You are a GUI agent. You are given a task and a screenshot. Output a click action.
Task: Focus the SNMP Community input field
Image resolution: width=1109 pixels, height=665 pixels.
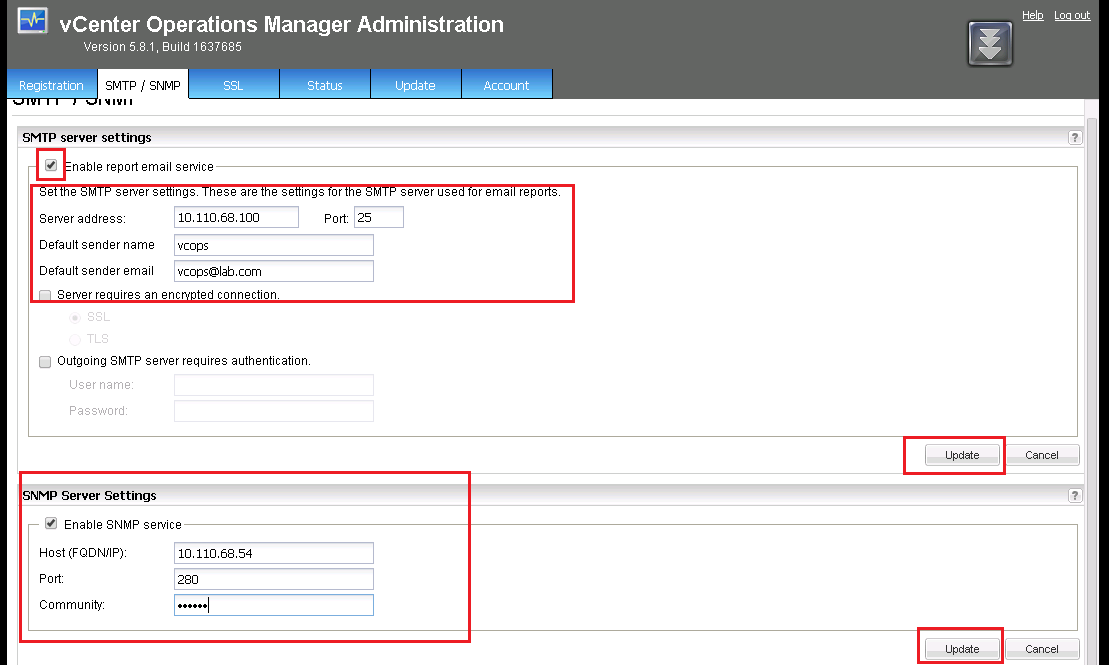click(273, 605)
